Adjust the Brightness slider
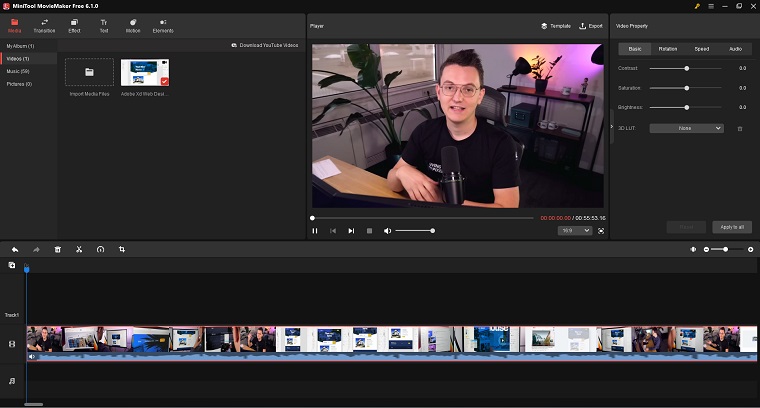 [x=686, y=108]
